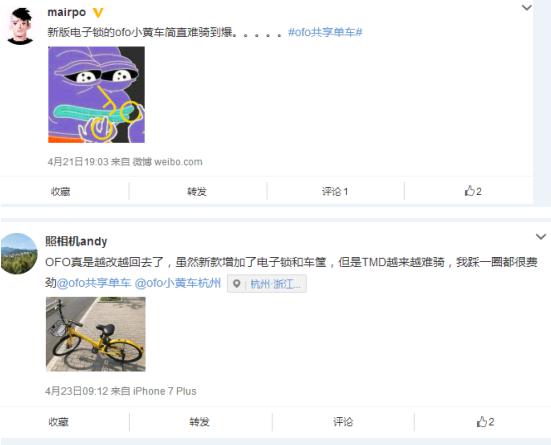Click 照相机andy's landscape avatar
The height and width of the screenshot is (445, 551).
pos(19,253)
